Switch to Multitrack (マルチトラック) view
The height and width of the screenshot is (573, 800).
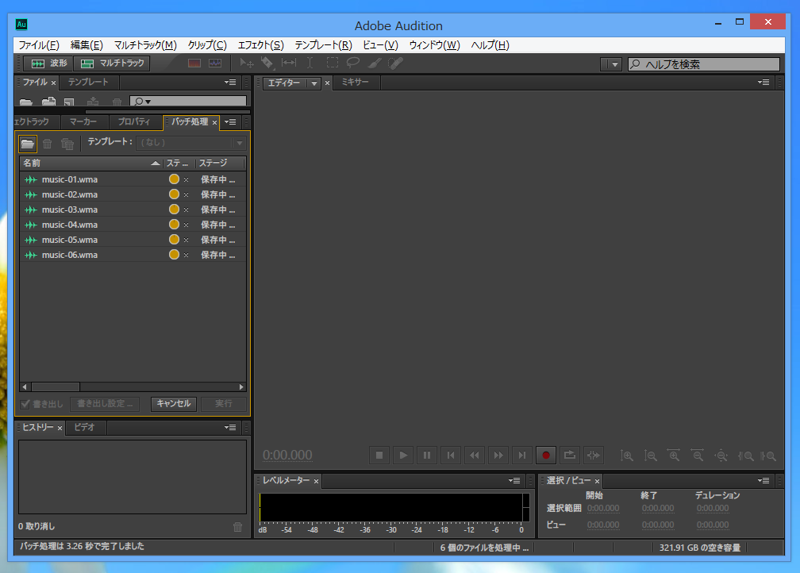pos(112,63)
